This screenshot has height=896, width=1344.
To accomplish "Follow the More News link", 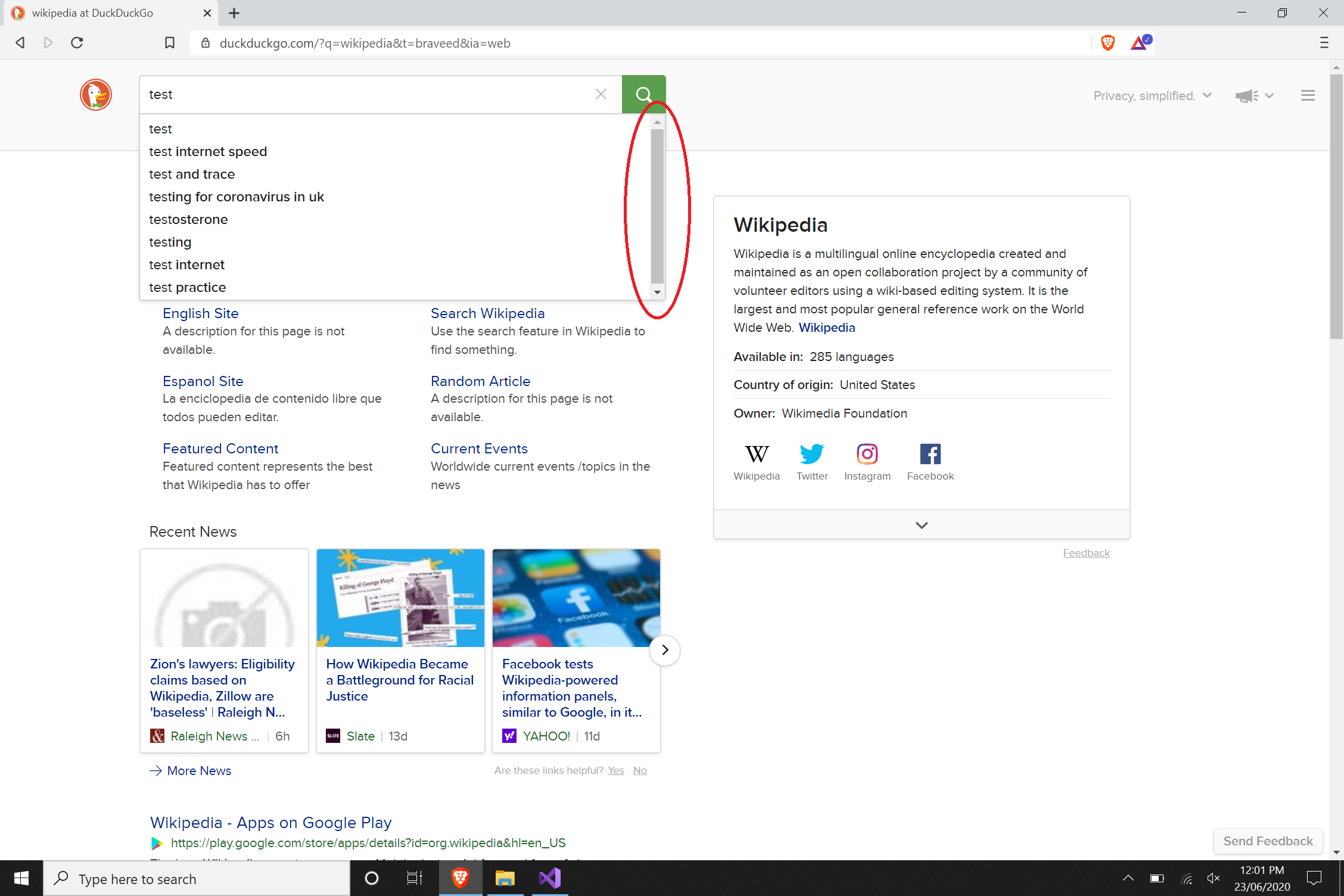I will (198, 770).
